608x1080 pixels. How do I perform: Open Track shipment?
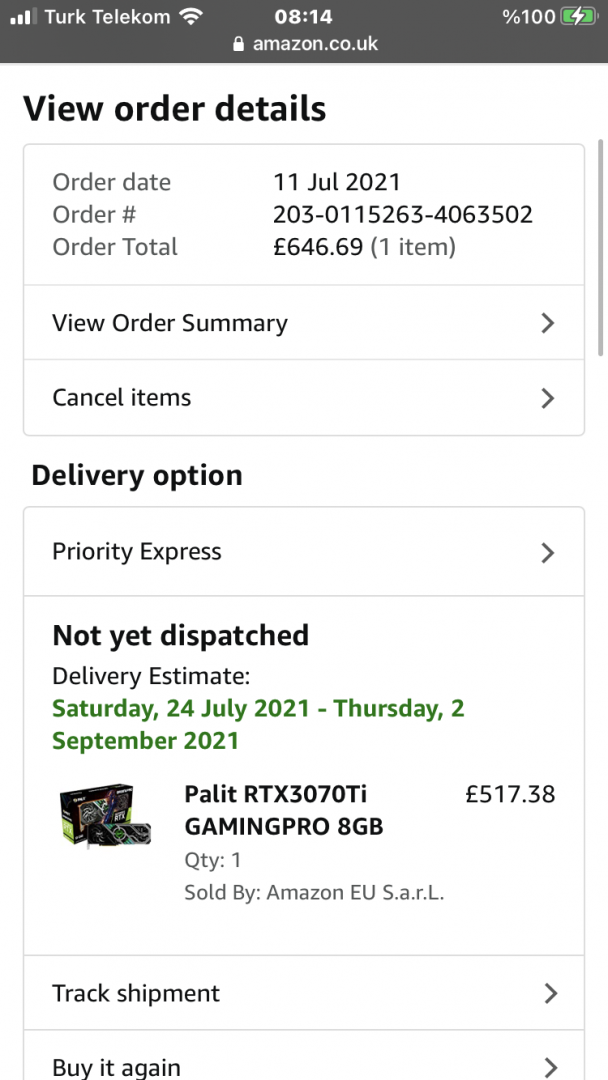coord(136,993)
